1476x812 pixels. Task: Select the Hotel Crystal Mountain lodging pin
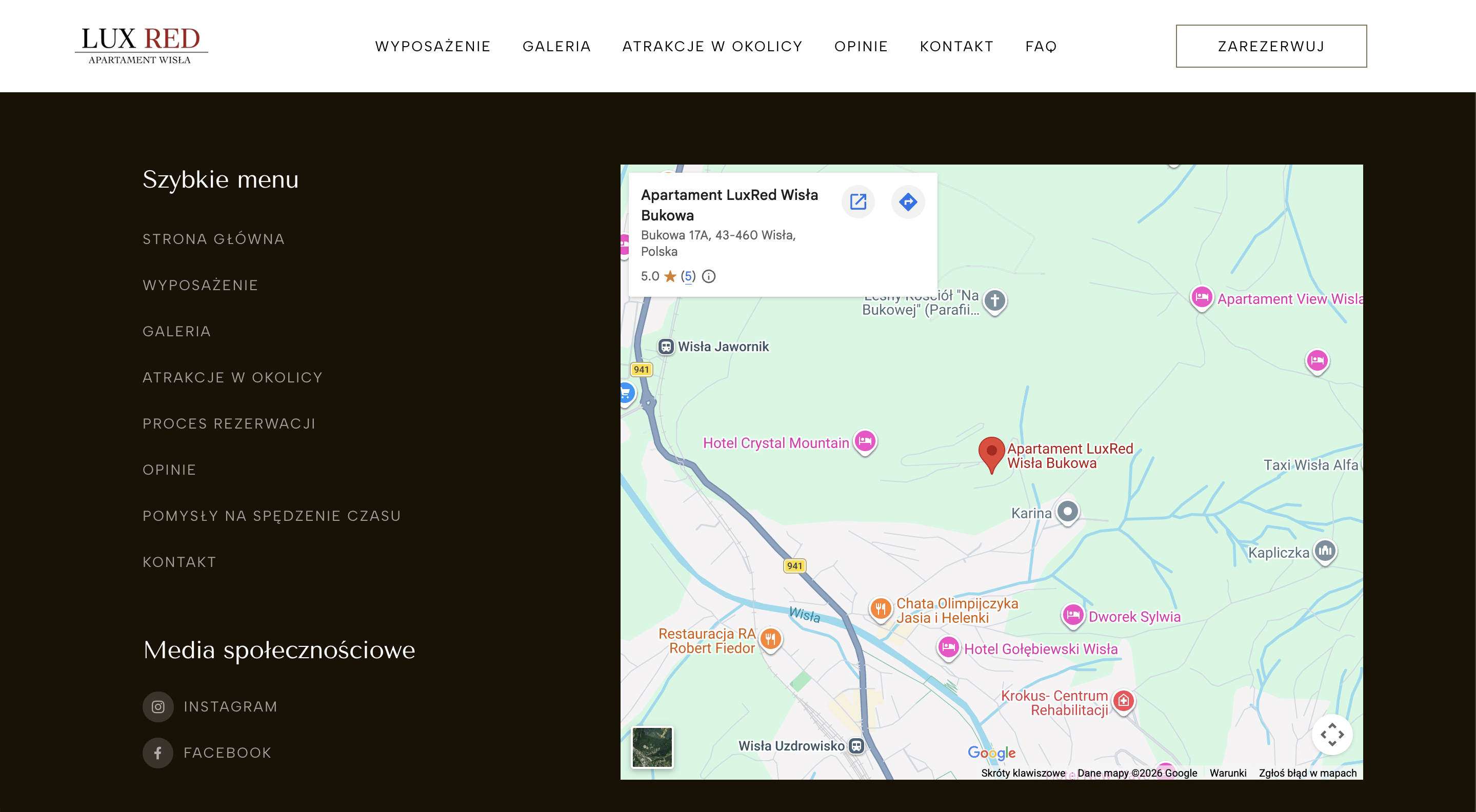tap(865, 442)
